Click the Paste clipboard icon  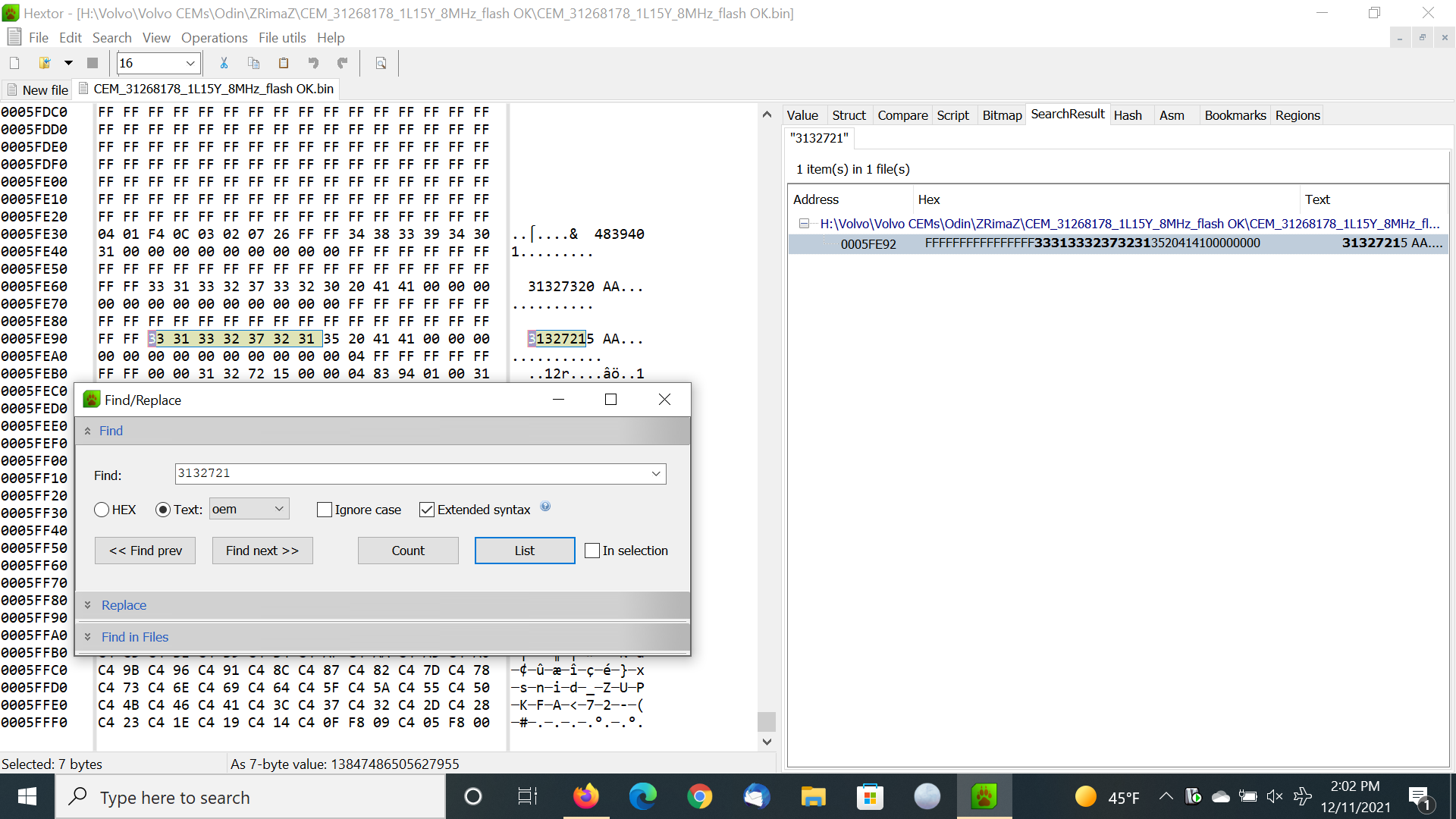(x=284, y=63)
